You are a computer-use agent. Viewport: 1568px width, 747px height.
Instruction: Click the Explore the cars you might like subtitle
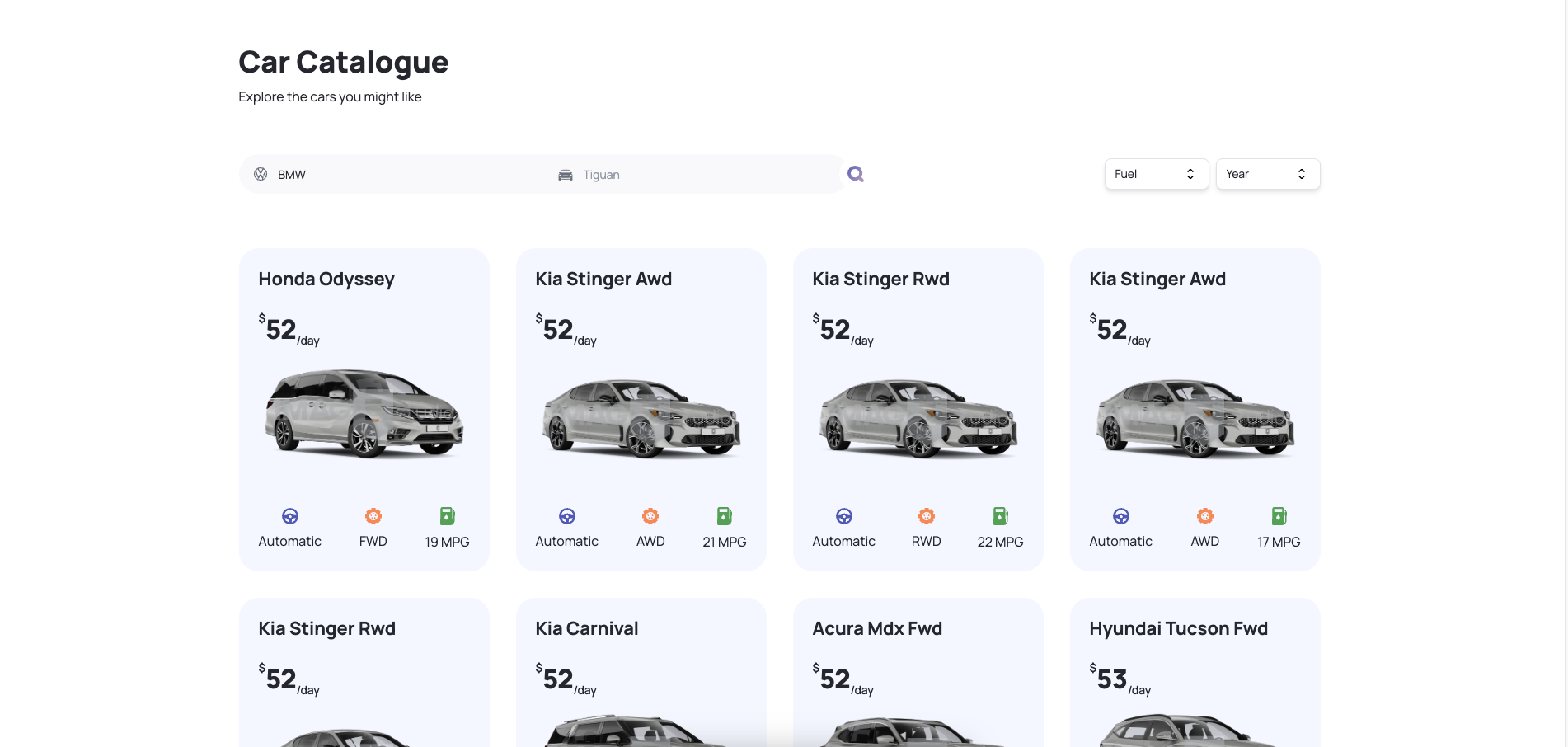[x=330, y=97]
